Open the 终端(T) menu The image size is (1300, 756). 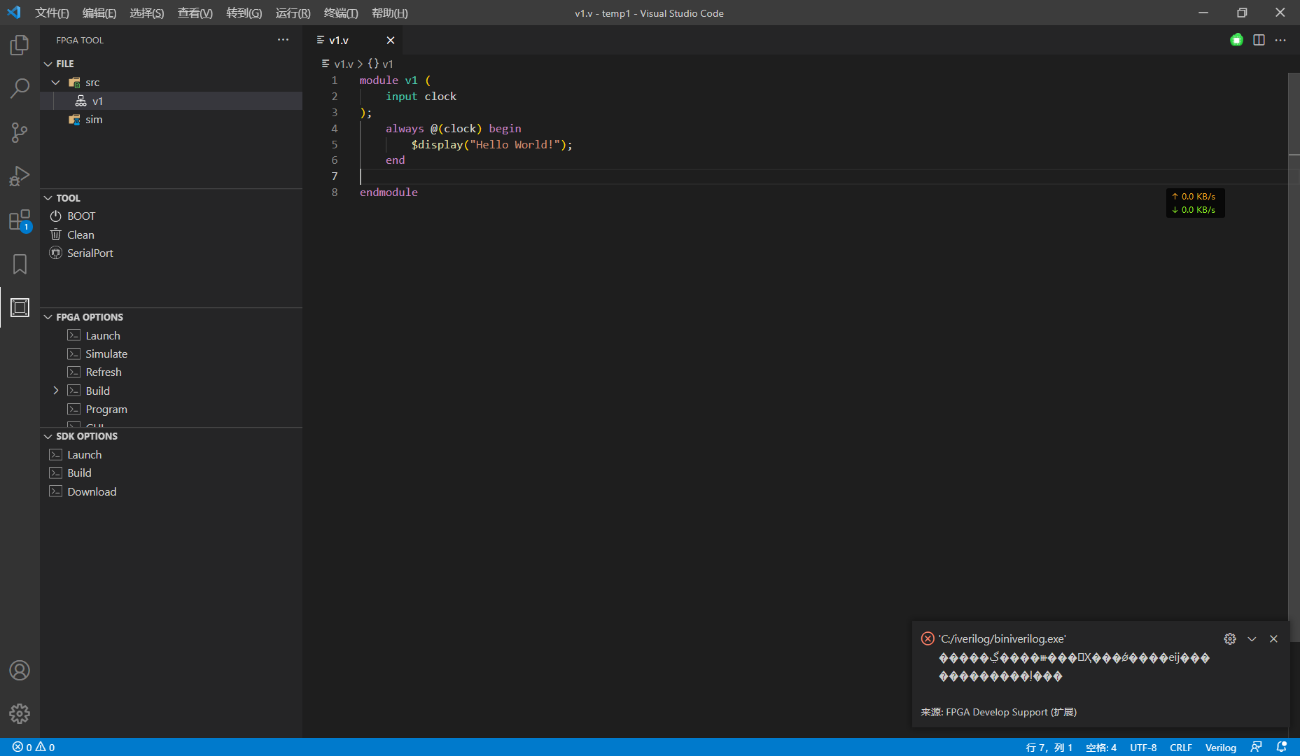(x=341, y=13)
